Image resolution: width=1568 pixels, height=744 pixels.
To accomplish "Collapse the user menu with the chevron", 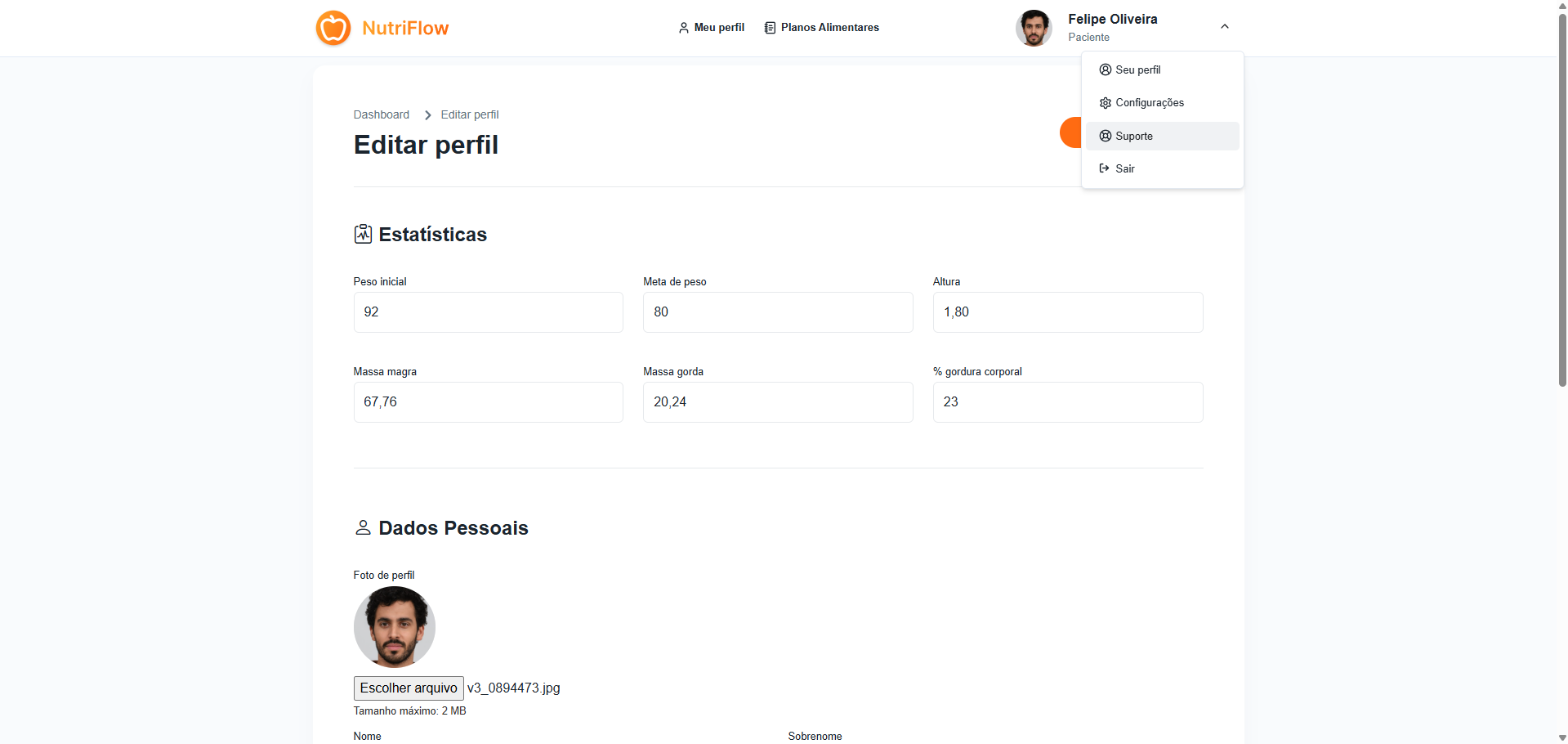I will click(1224, 27).
